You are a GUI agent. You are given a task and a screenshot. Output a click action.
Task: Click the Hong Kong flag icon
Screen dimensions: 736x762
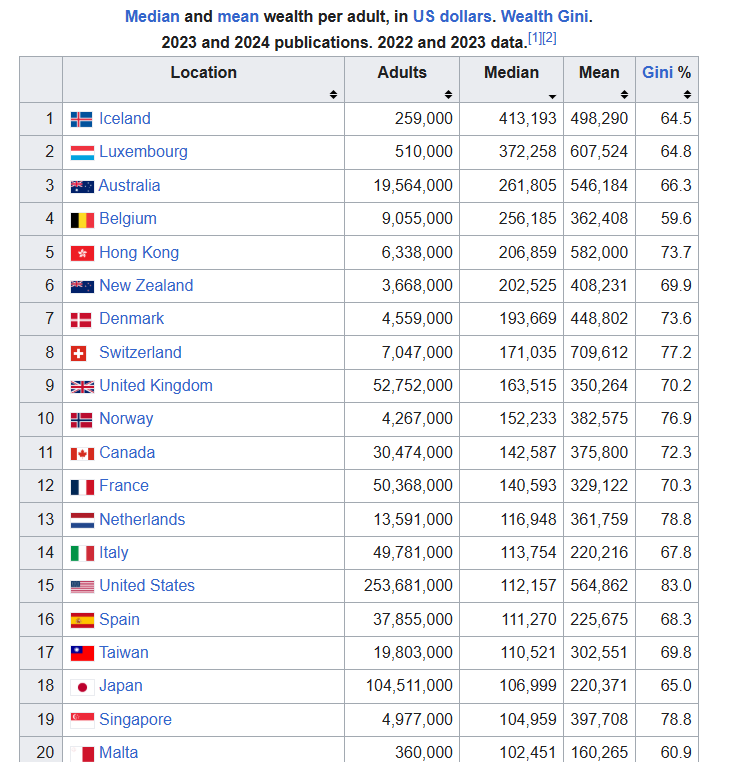coord(82,253)
